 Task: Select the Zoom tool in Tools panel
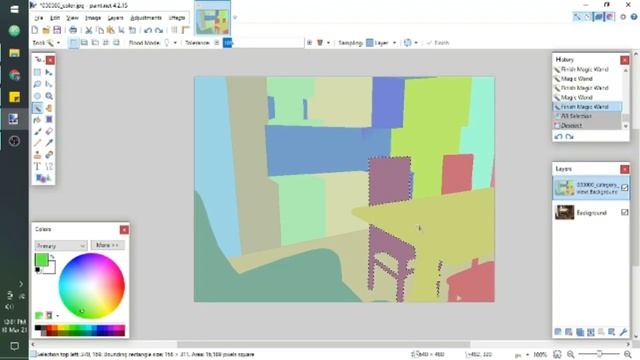point(49,96)
